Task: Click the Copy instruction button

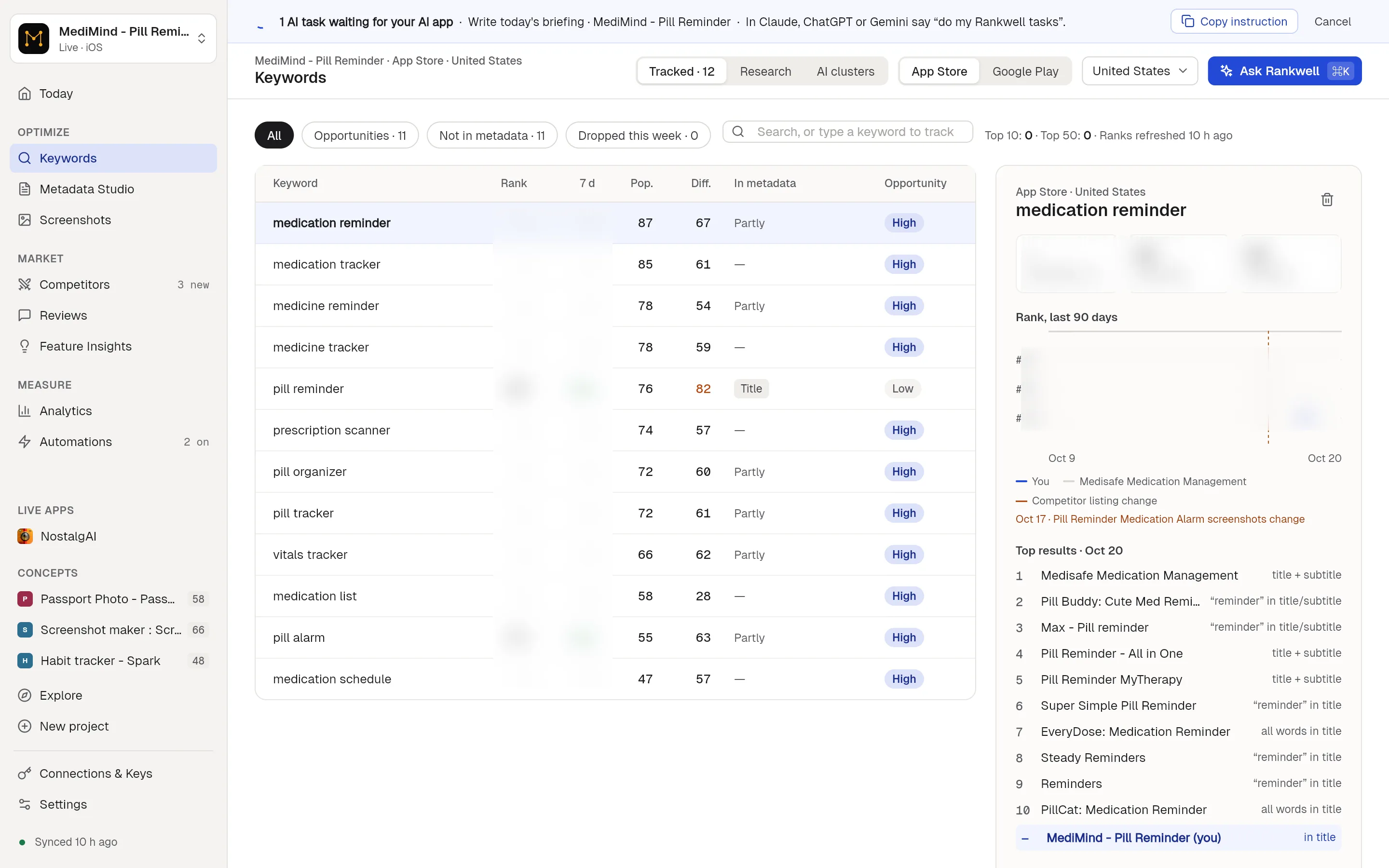Action: (x=1234, y=22)
